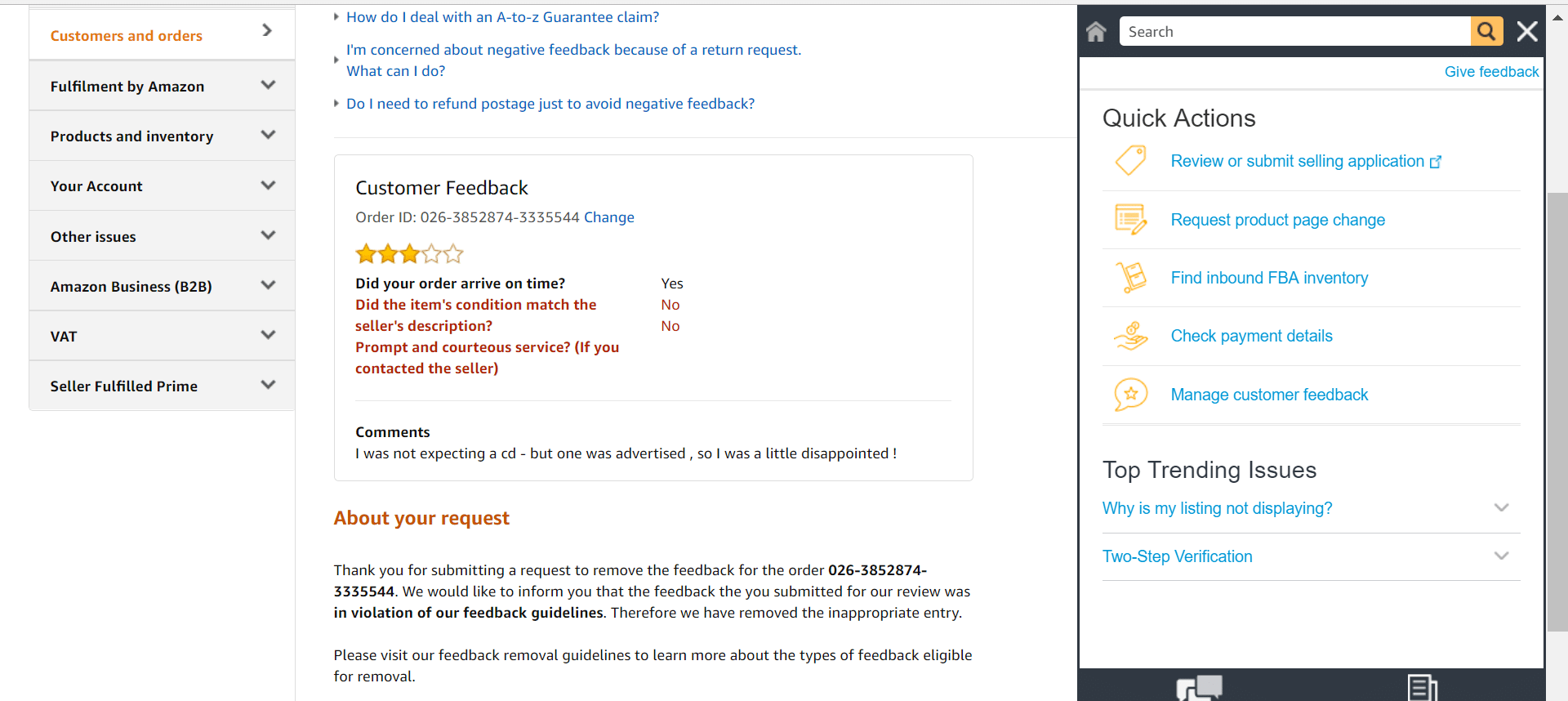Click the Change link beside Order ID
This screenshot has width=1568, height=701.
pyautogui.click(x=608, y=217)
